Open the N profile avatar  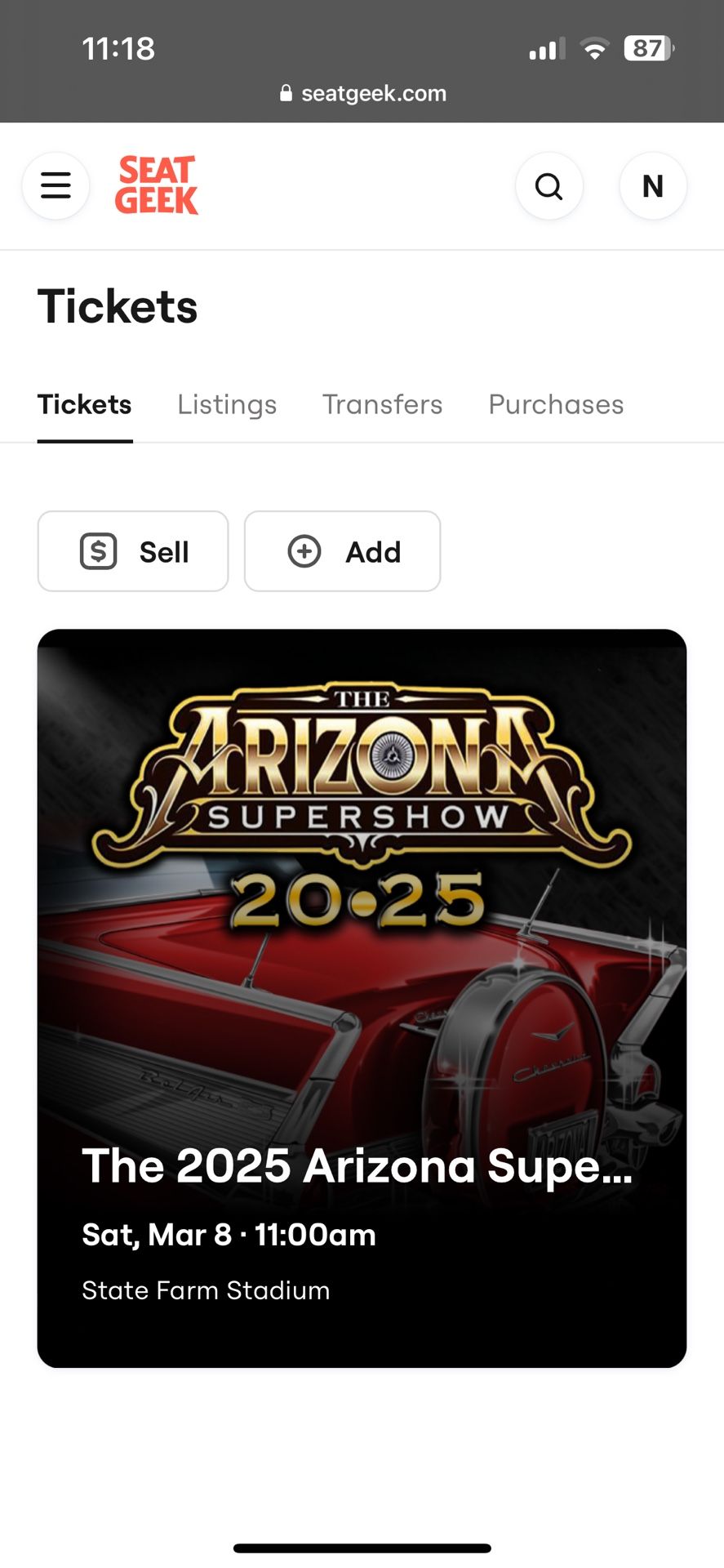(x=653, y=186)
